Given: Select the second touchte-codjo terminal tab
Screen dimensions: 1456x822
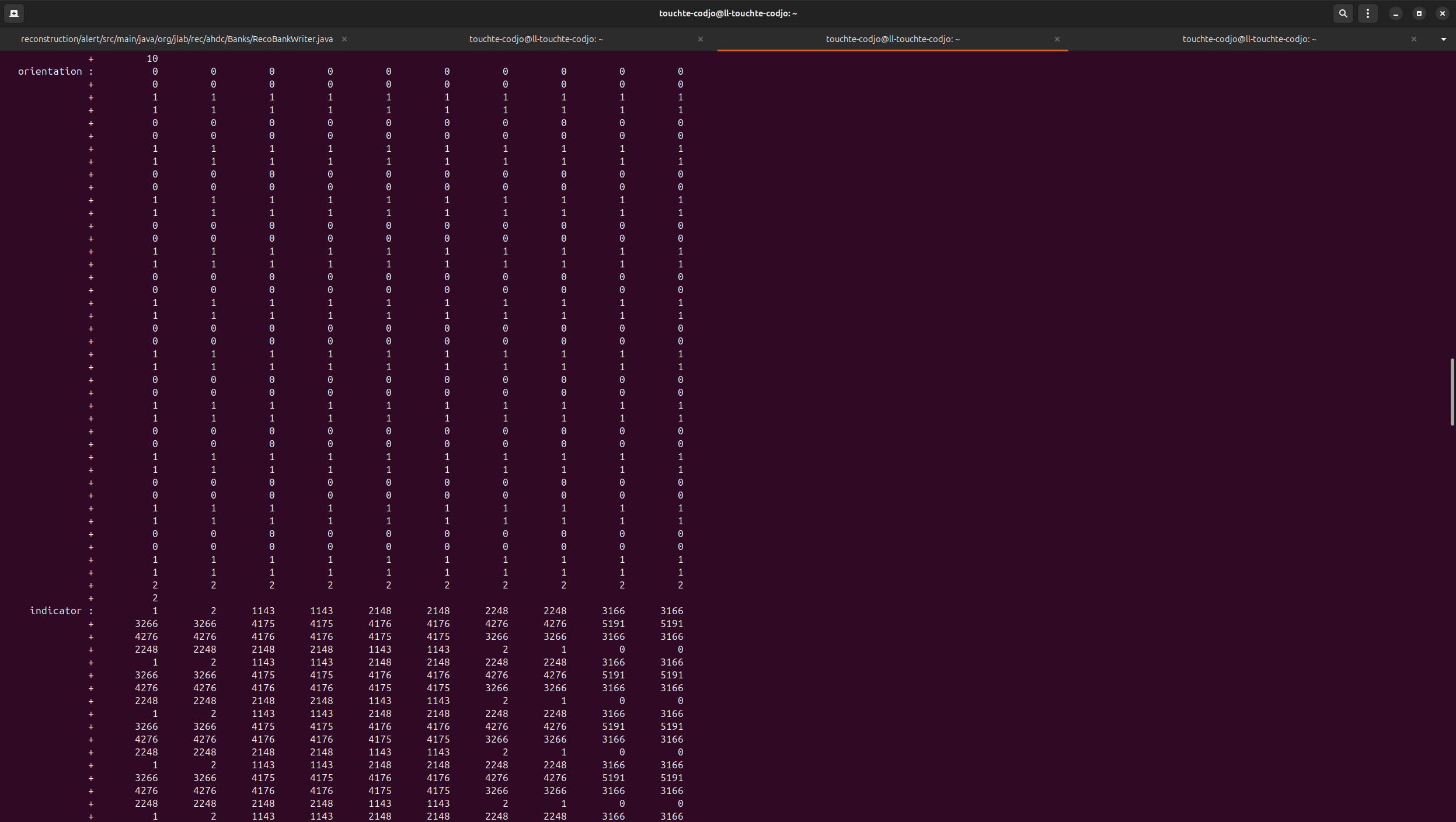Looking at the screenshot, I should click(x=535, y=39).
